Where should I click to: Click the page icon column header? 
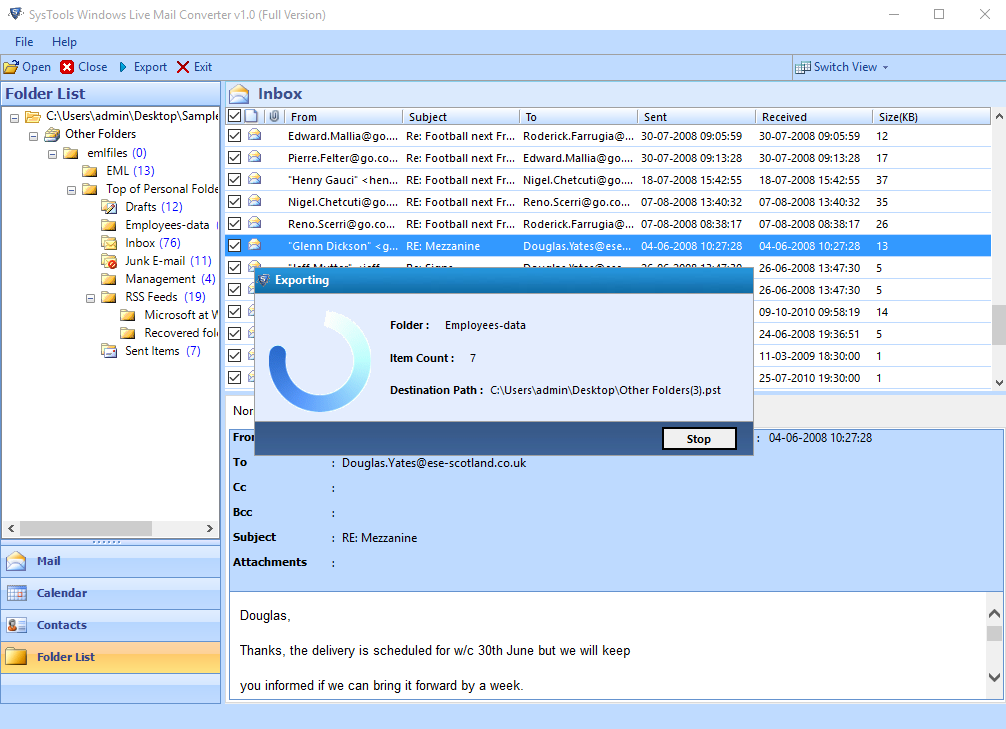tap(252, 116)
